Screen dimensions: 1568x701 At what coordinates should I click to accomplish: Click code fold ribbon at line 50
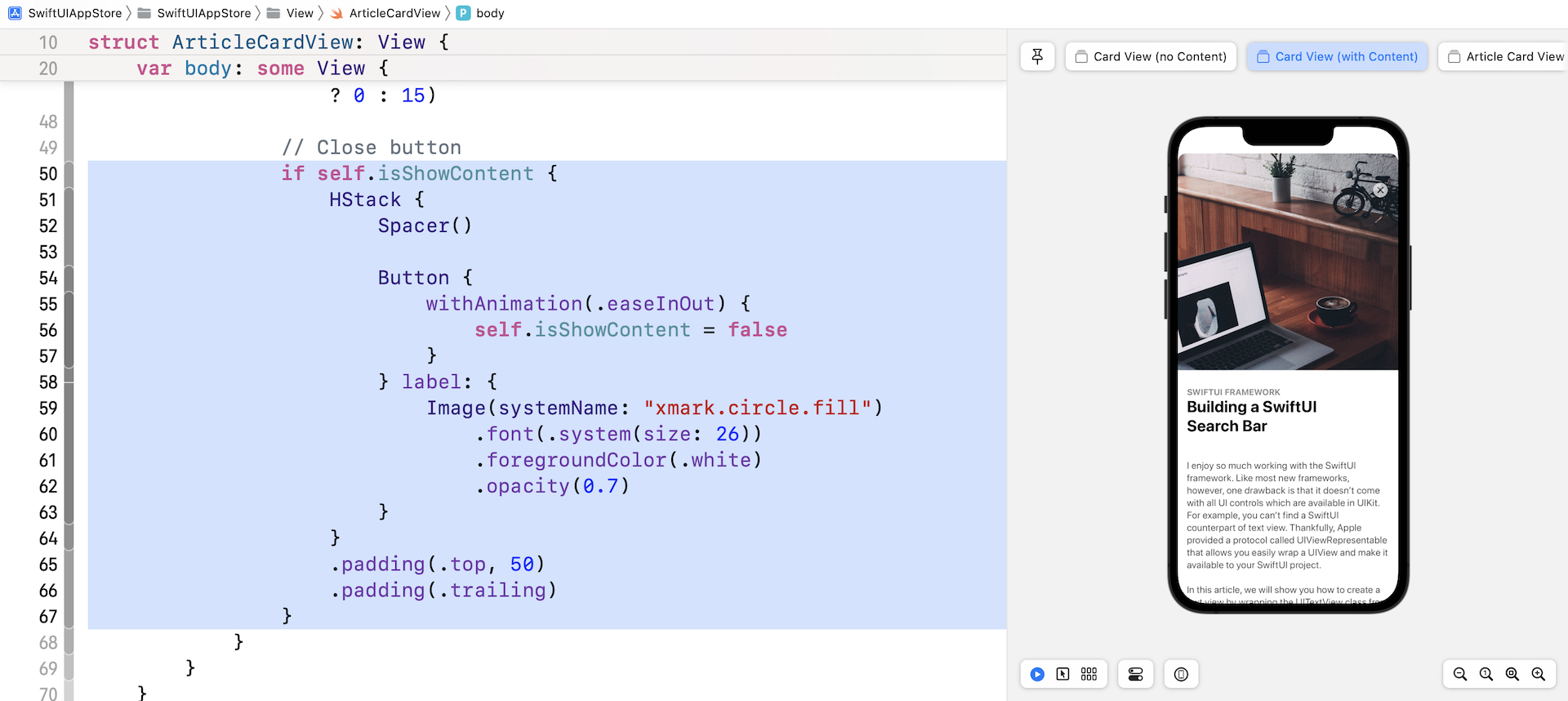click(69, 173)
